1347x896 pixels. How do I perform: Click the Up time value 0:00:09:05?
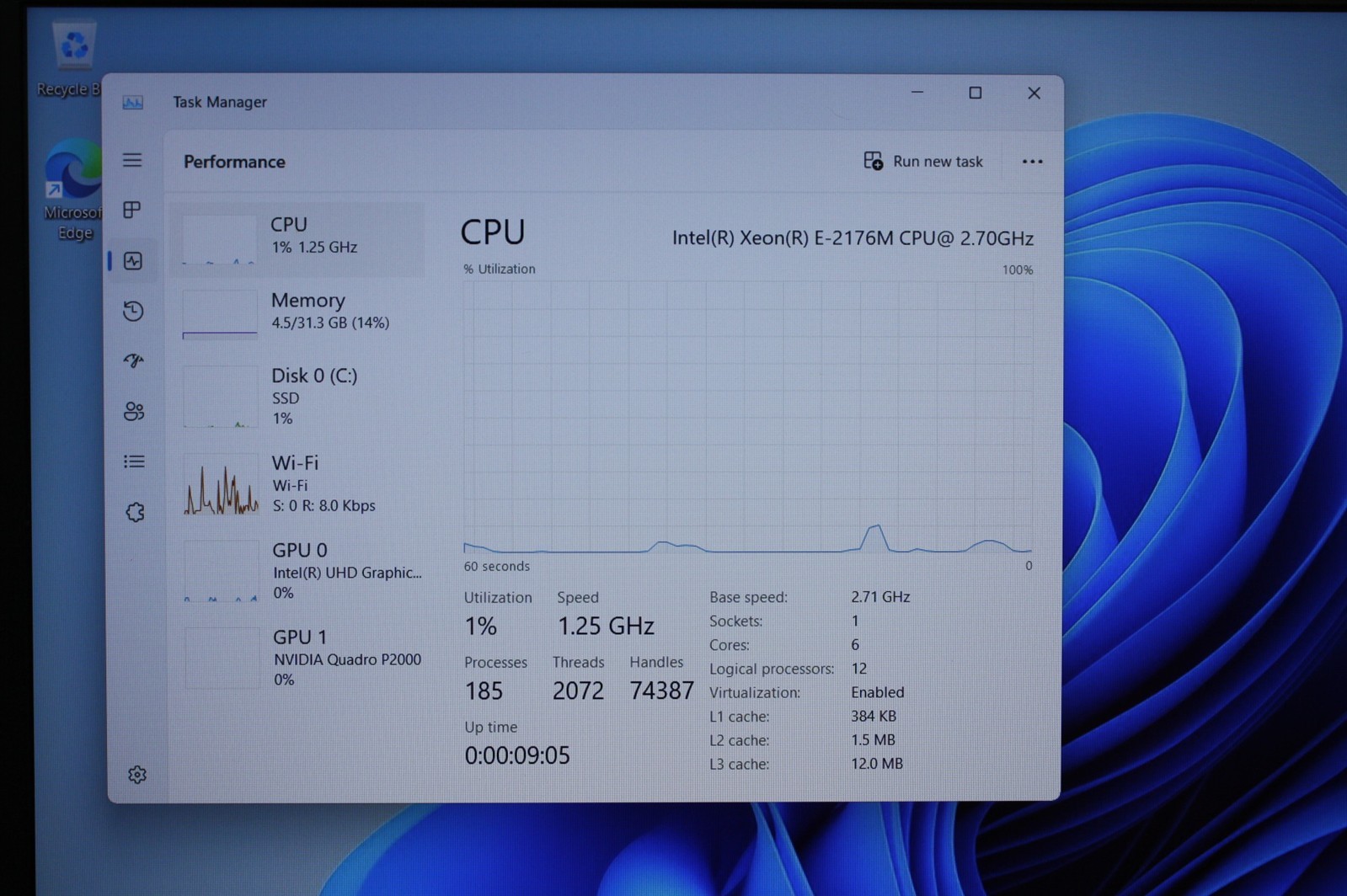coord(517,755)
